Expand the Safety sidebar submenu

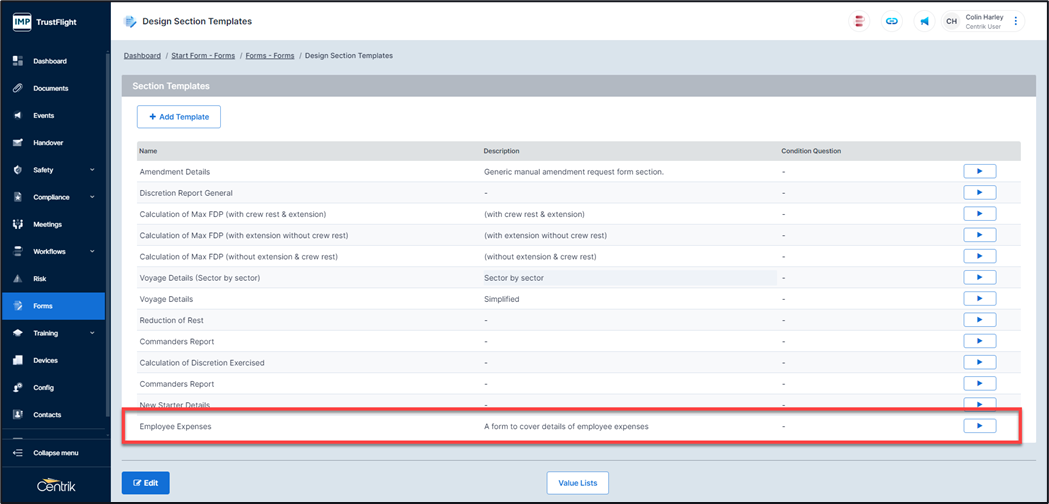coord(92,170)
